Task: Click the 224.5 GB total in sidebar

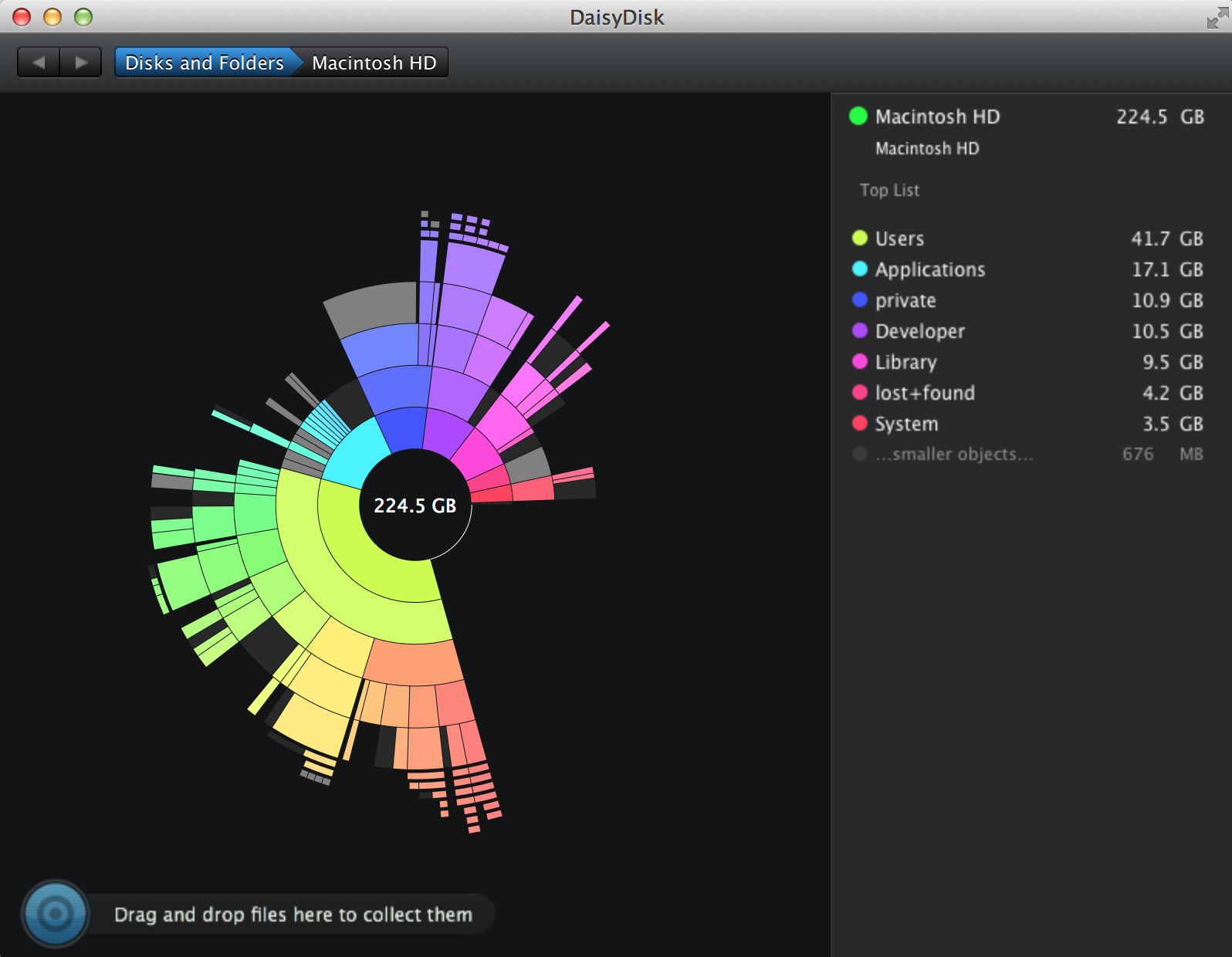Action: (x=1160, y=117)
